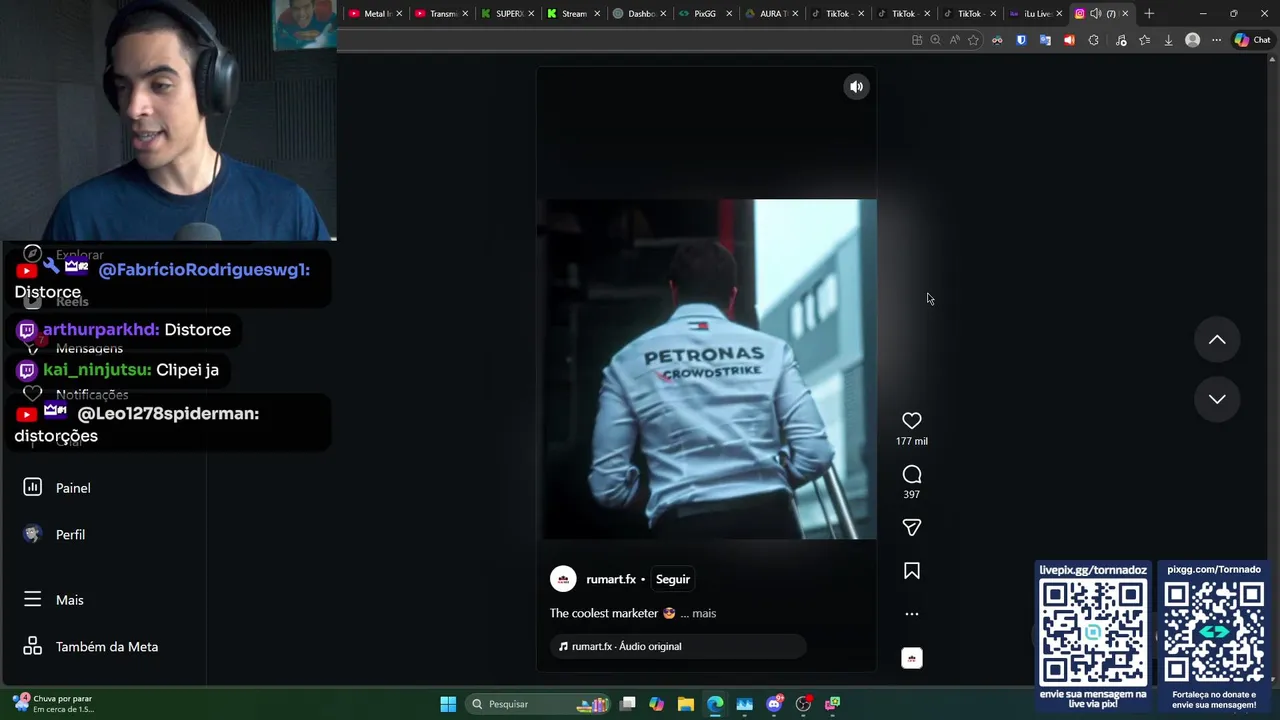This screenshot has height=720, width=1280.
Task: Open the audio thumbnail below the three-dot icon
Action: click(911, 658)
